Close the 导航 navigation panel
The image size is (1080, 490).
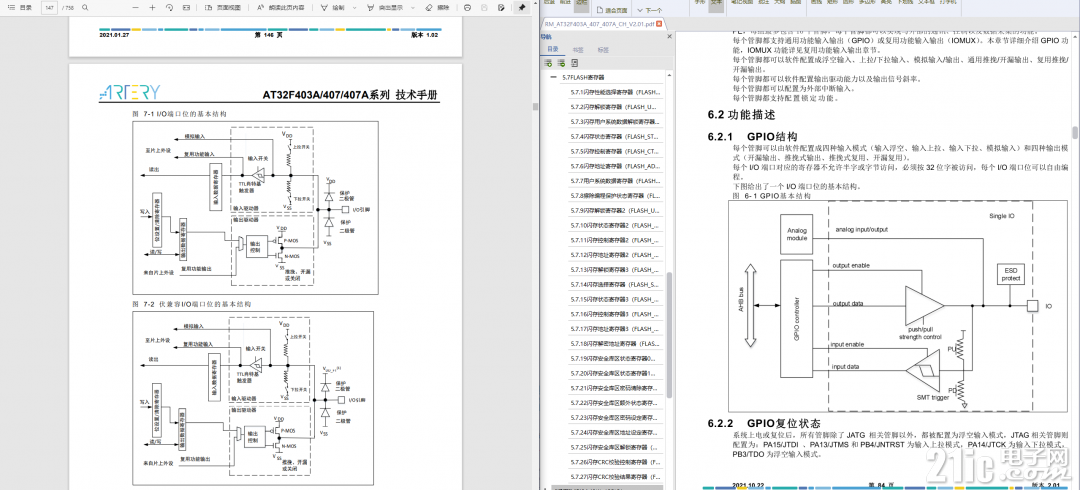pos(667,36)
